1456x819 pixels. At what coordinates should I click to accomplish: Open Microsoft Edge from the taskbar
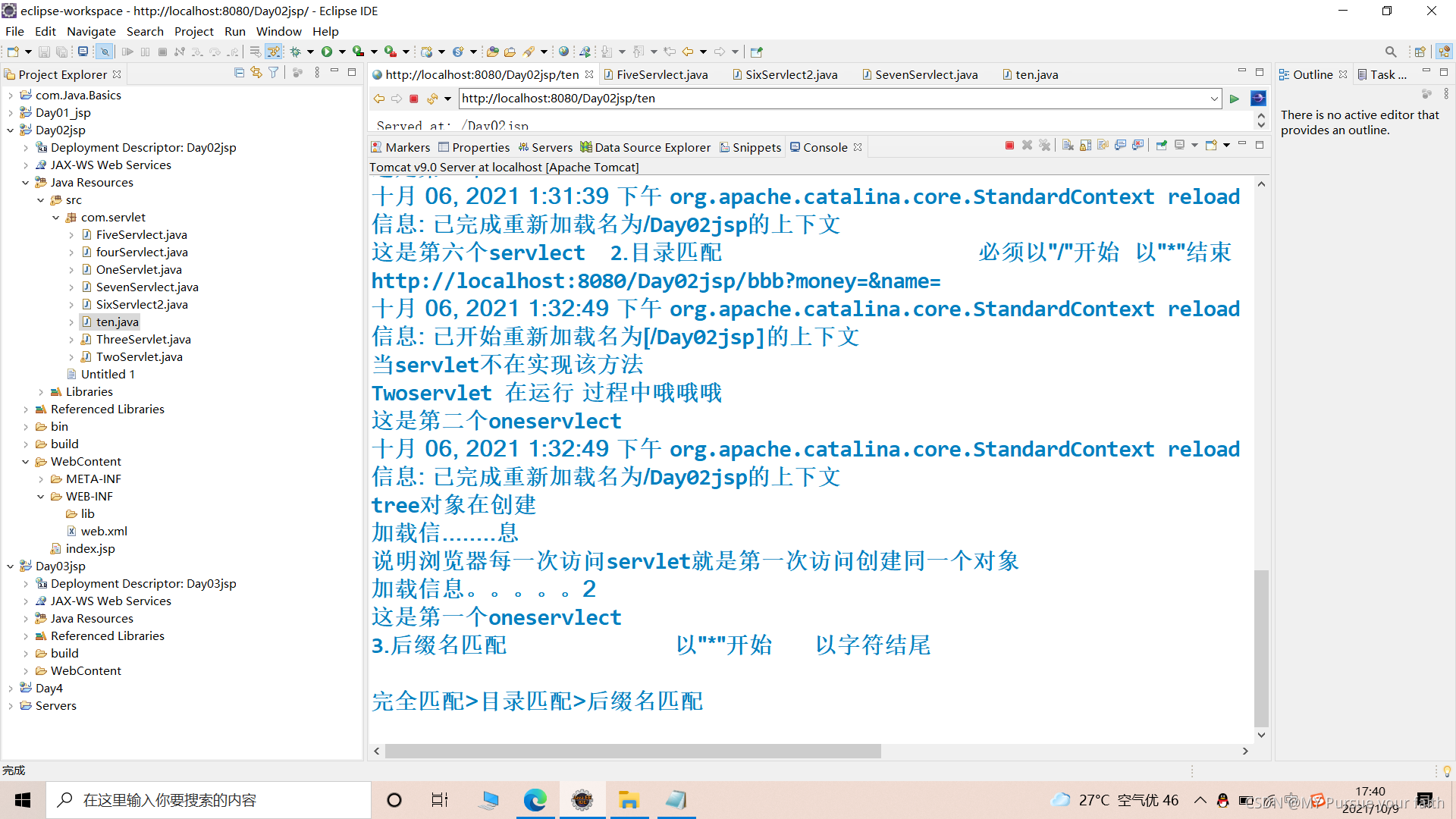[535, 800]
